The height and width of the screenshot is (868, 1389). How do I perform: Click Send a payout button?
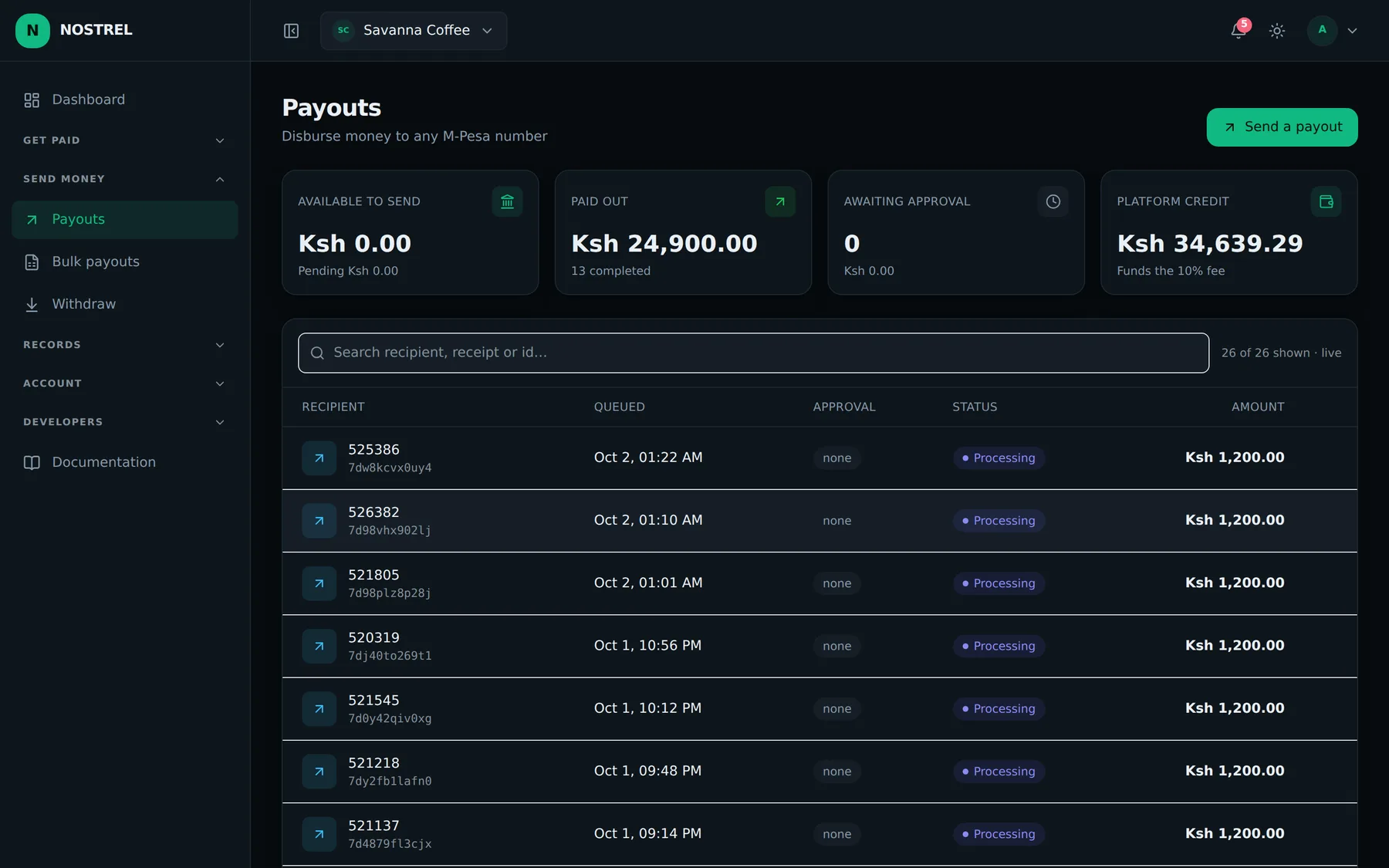click(1282, 127)
